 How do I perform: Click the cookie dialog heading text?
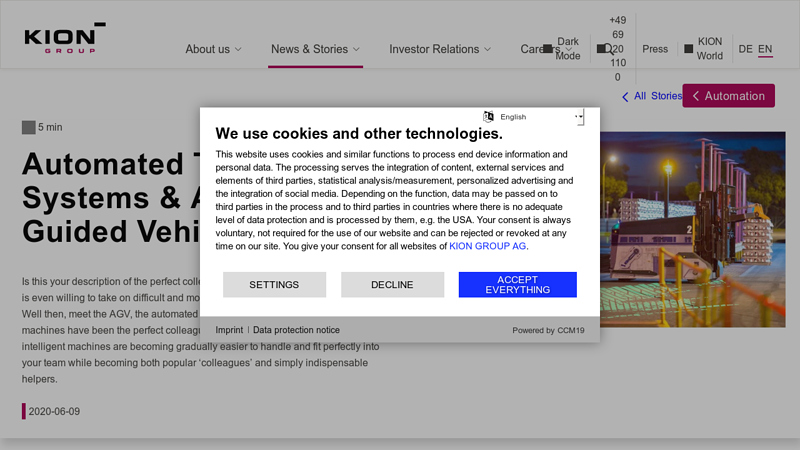pyautogui.click(x=359, y=133)
